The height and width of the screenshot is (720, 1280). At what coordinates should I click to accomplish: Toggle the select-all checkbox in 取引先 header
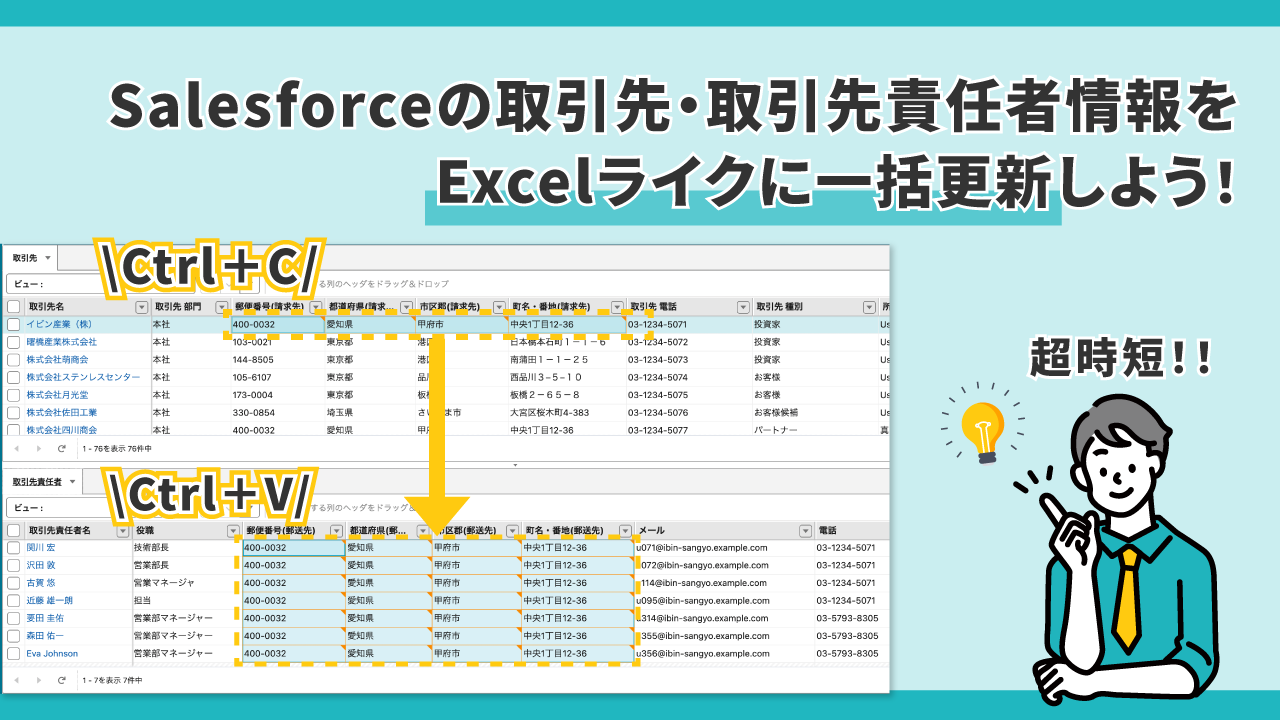click(x=14, y=307)
